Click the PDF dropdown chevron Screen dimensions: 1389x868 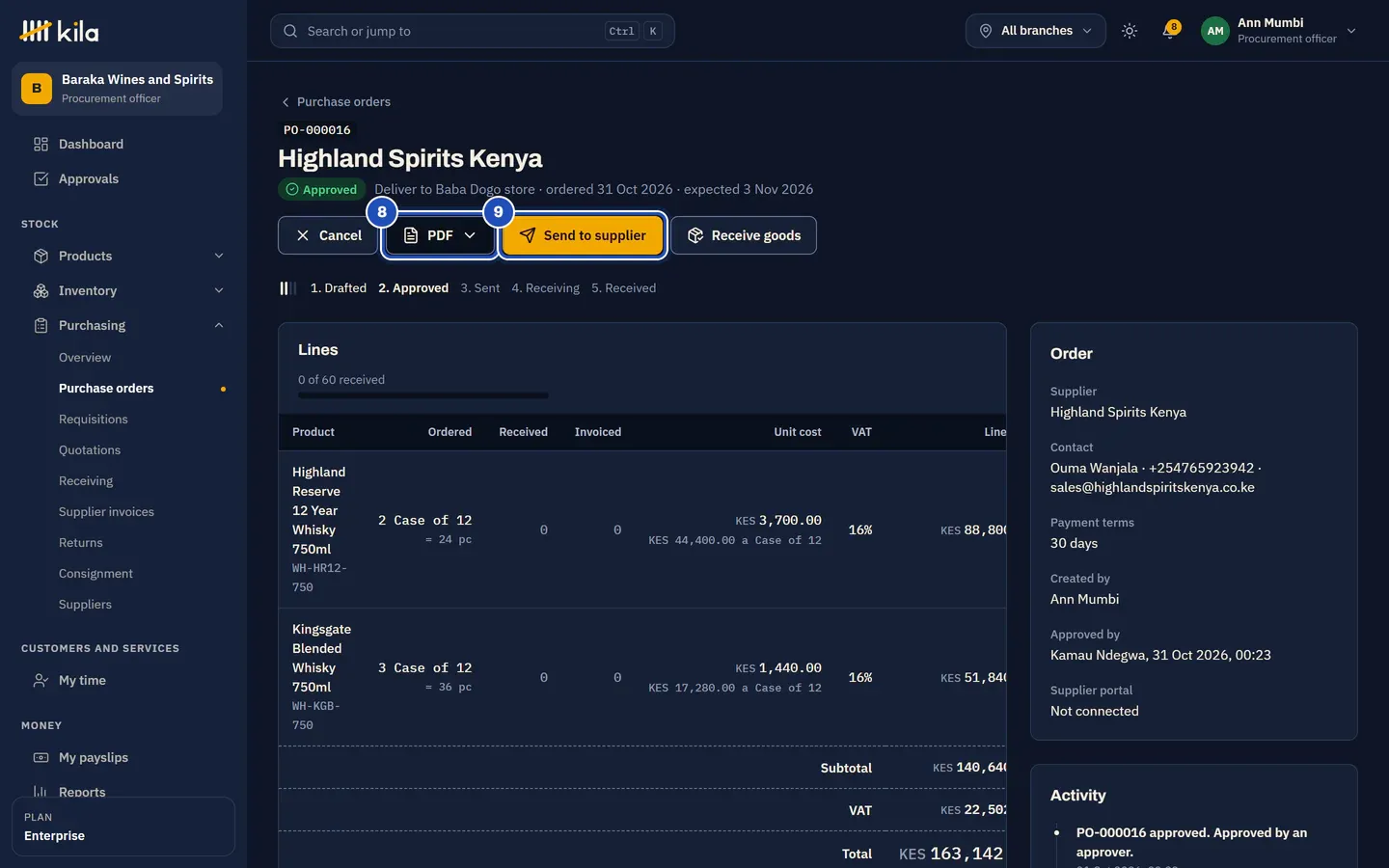[470, 235]
